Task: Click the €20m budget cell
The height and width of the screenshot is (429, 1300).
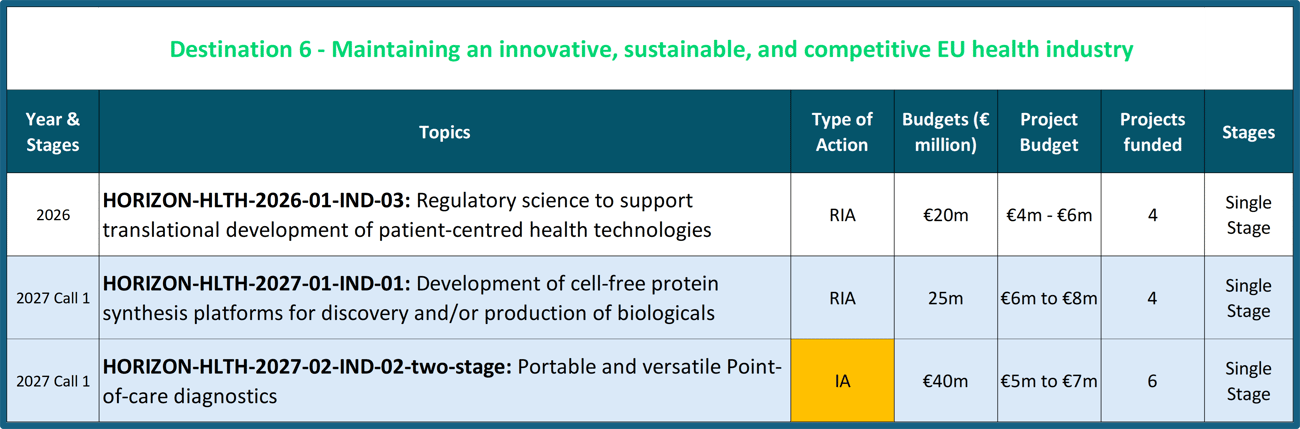Action: coord(945,215)
